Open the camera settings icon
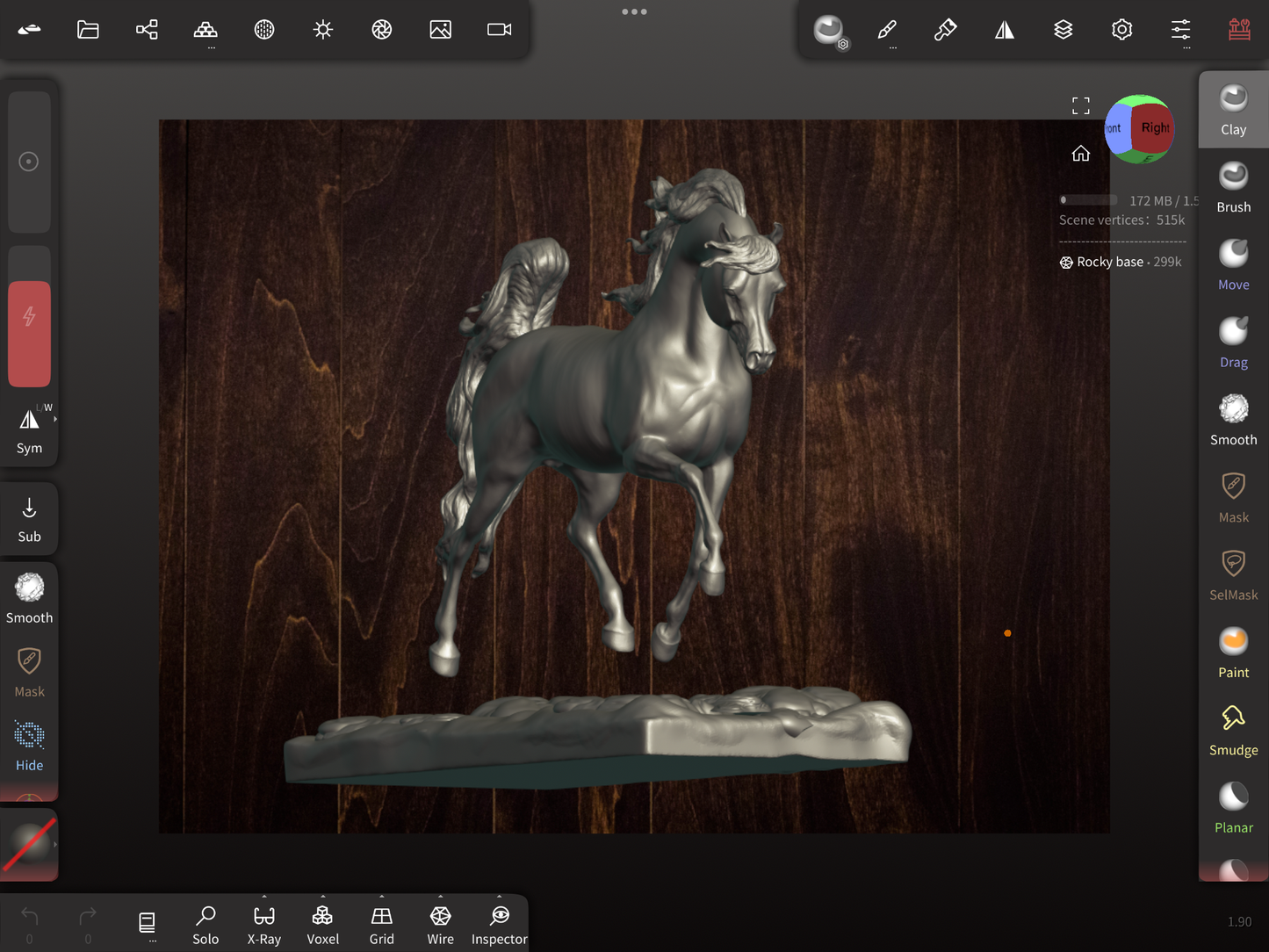The image size is (1269, 952). [499, 30]
